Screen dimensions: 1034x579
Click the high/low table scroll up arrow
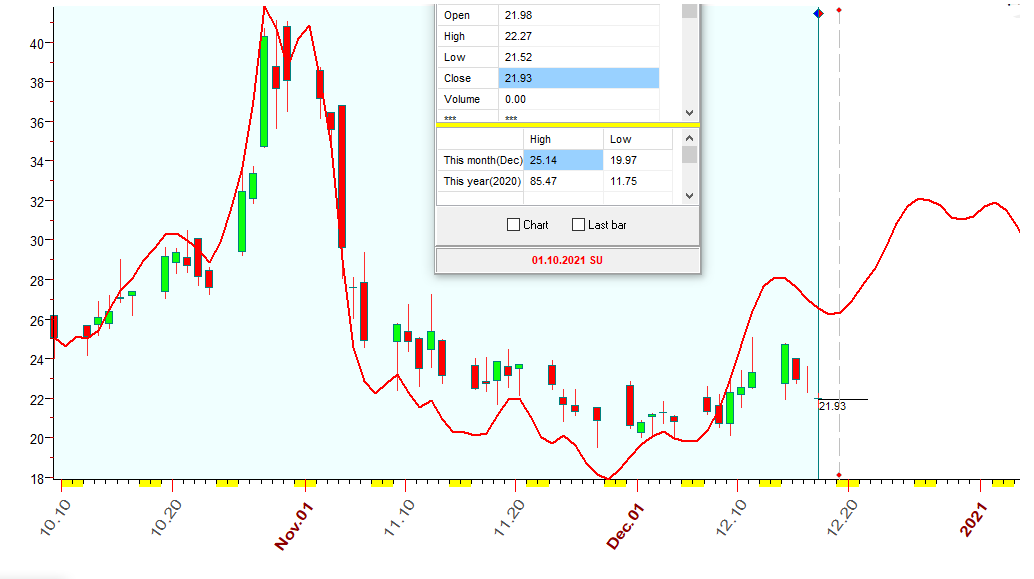tap(689, 138)
